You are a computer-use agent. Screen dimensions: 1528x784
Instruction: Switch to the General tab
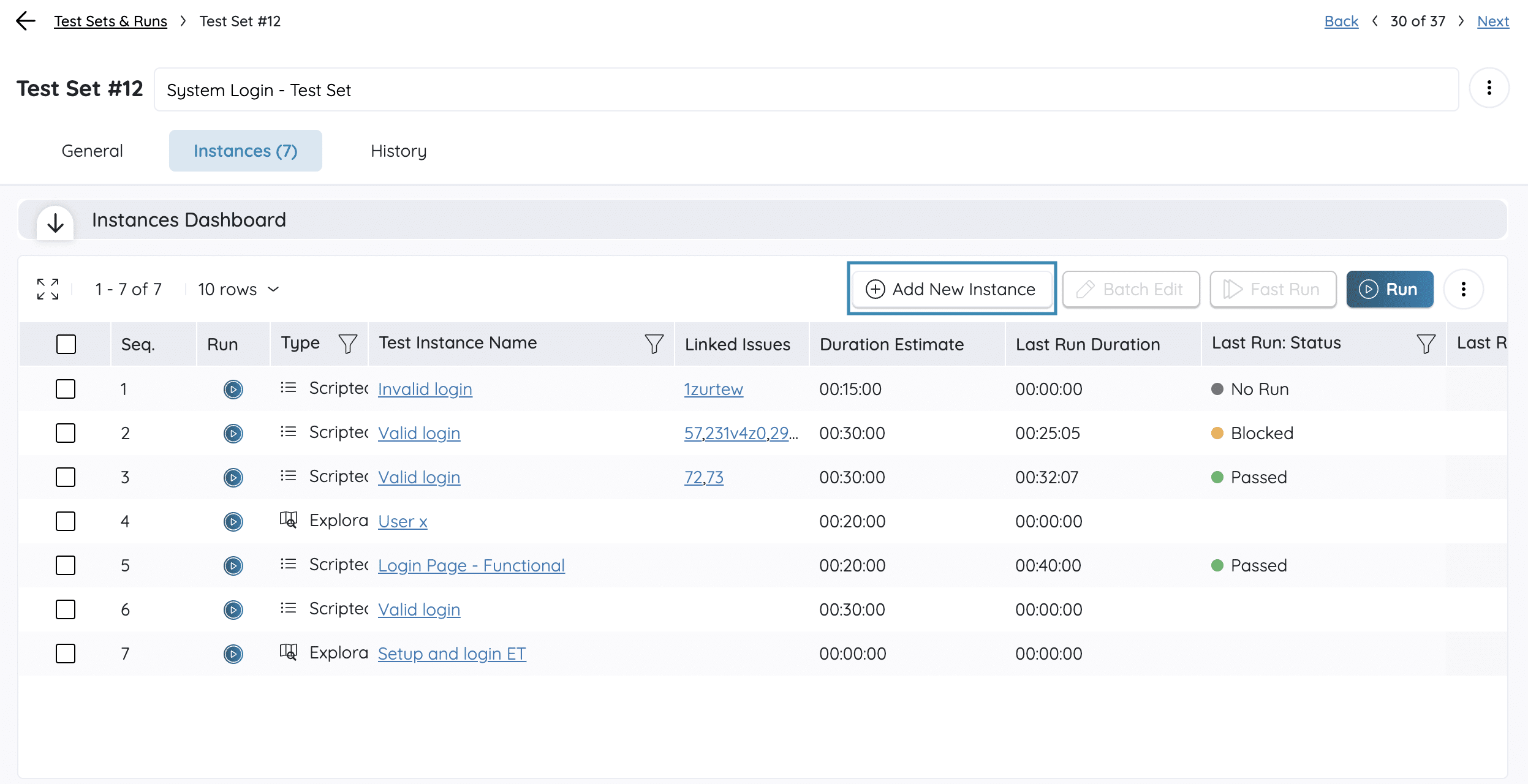[x=92, y=151]
